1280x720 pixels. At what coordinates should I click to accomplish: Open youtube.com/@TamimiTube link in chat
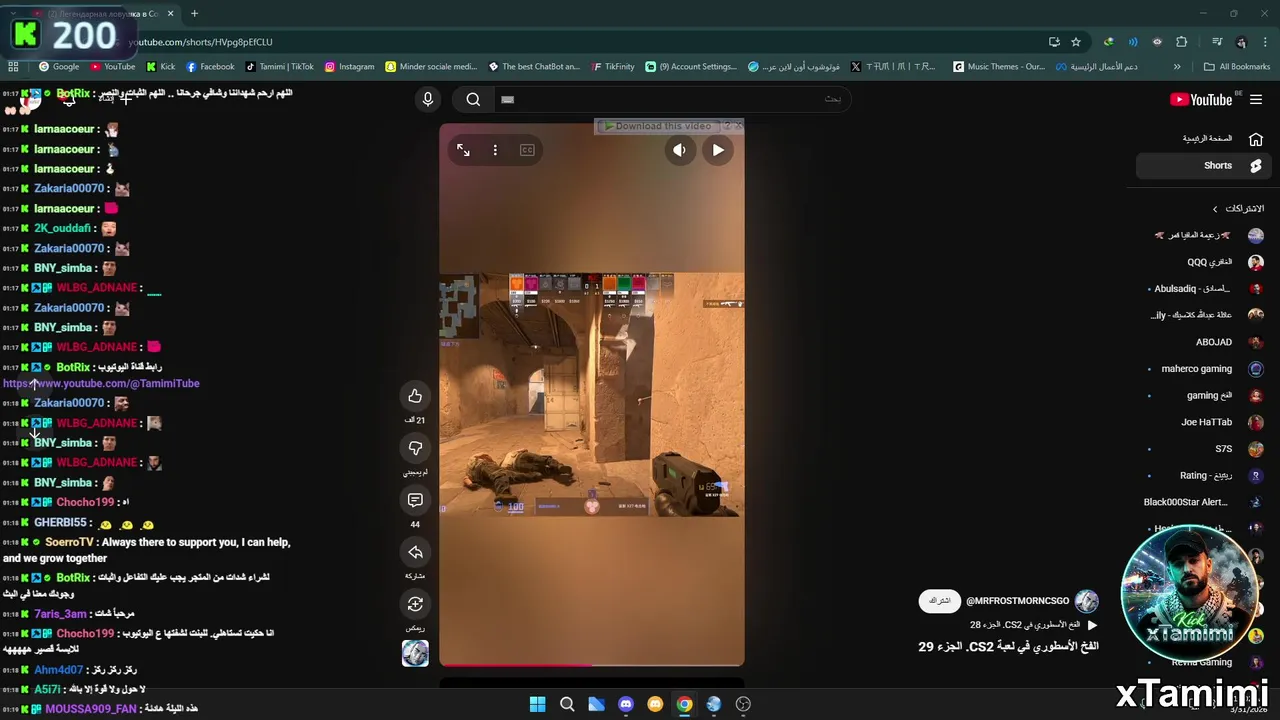point(101,383)
